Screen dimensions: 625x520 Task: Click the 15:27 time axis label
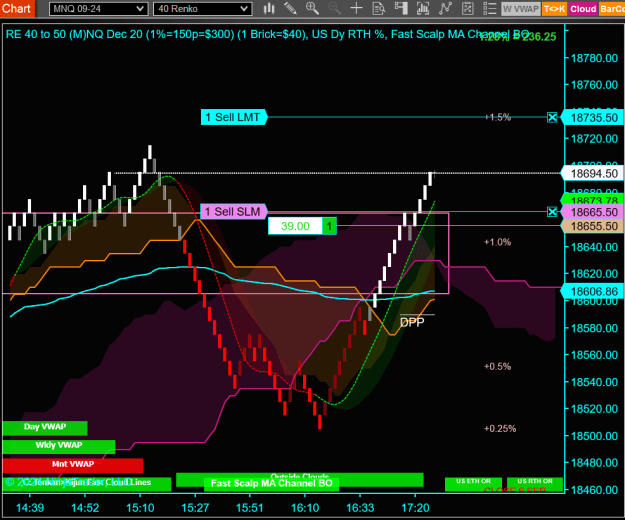(x=195, y=508)
